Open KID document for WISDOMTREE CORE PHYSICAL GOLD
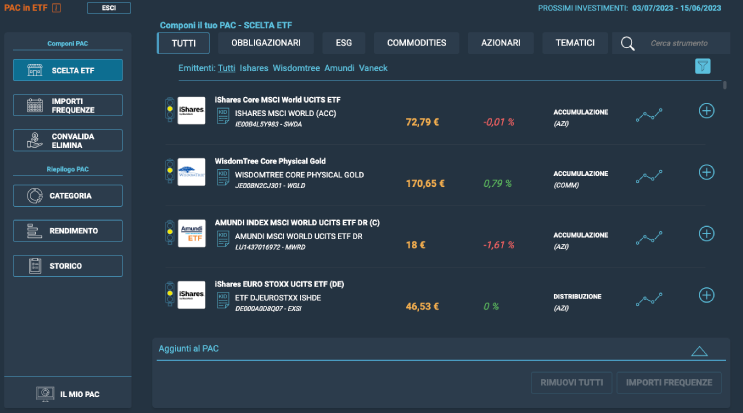The width and height of the screenshot is (743, 413). [x=223, y=178]
